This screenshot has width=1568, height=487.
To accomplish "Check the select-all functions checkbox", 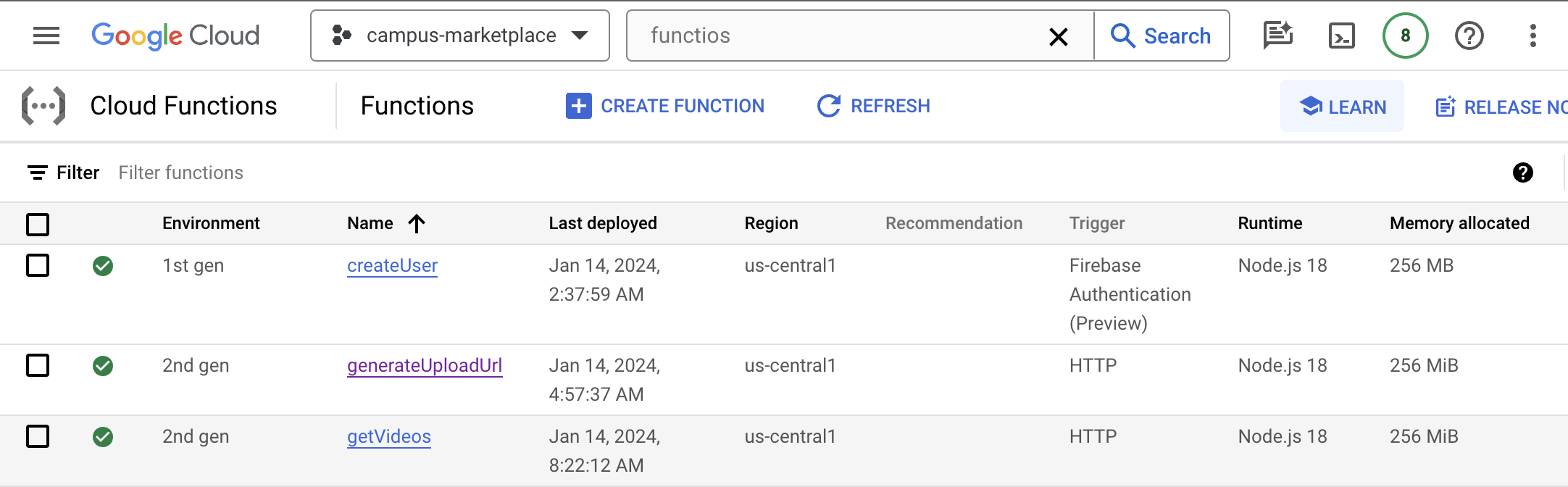I will [38, 224].
